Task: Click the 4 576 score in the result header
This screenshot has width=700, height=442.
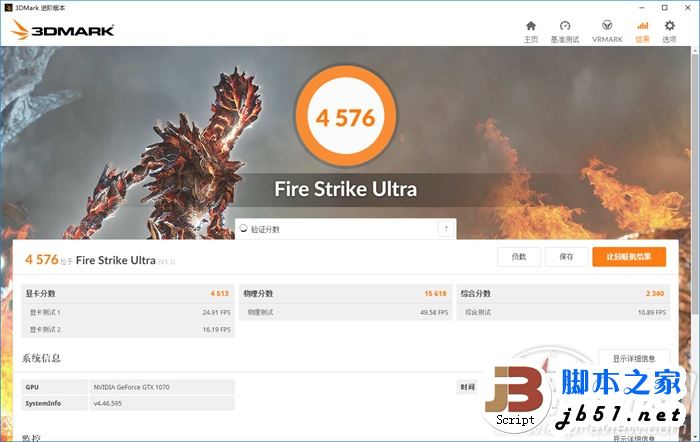Action: coord(42,259)
